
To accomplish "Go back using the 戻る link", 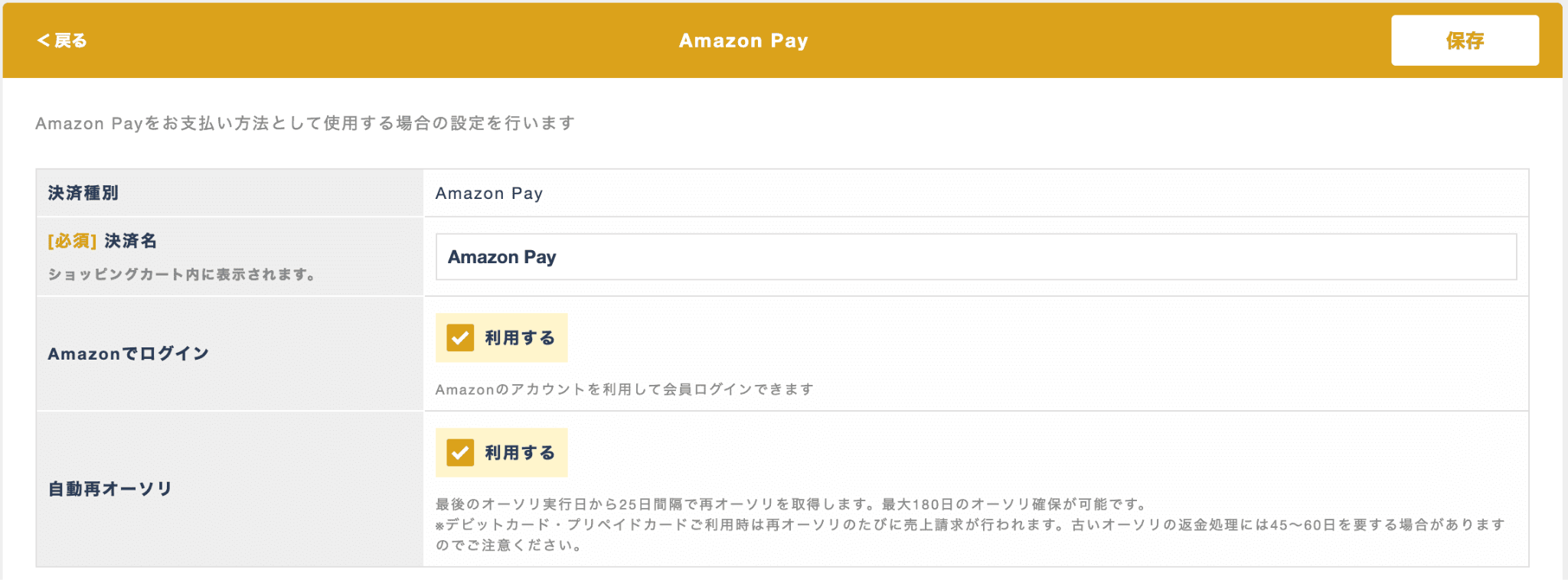I will (62, 41).
